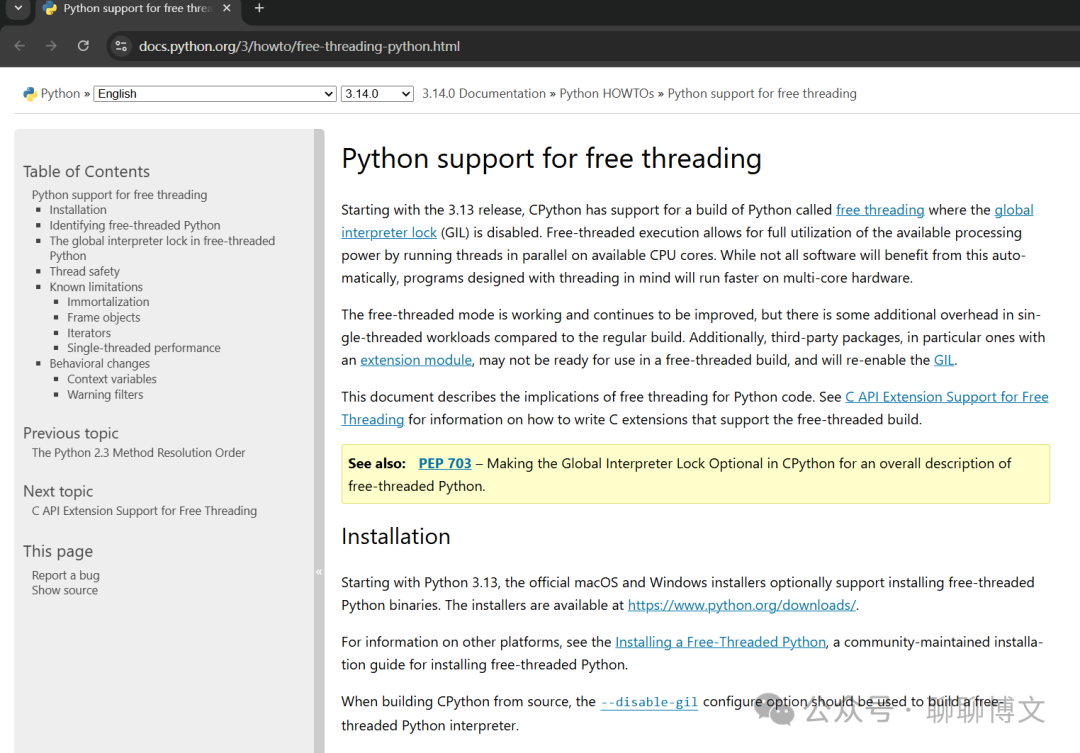Click the main page title heading
Viewport: 1080px width, 753px height.
(x=551, y=158)
